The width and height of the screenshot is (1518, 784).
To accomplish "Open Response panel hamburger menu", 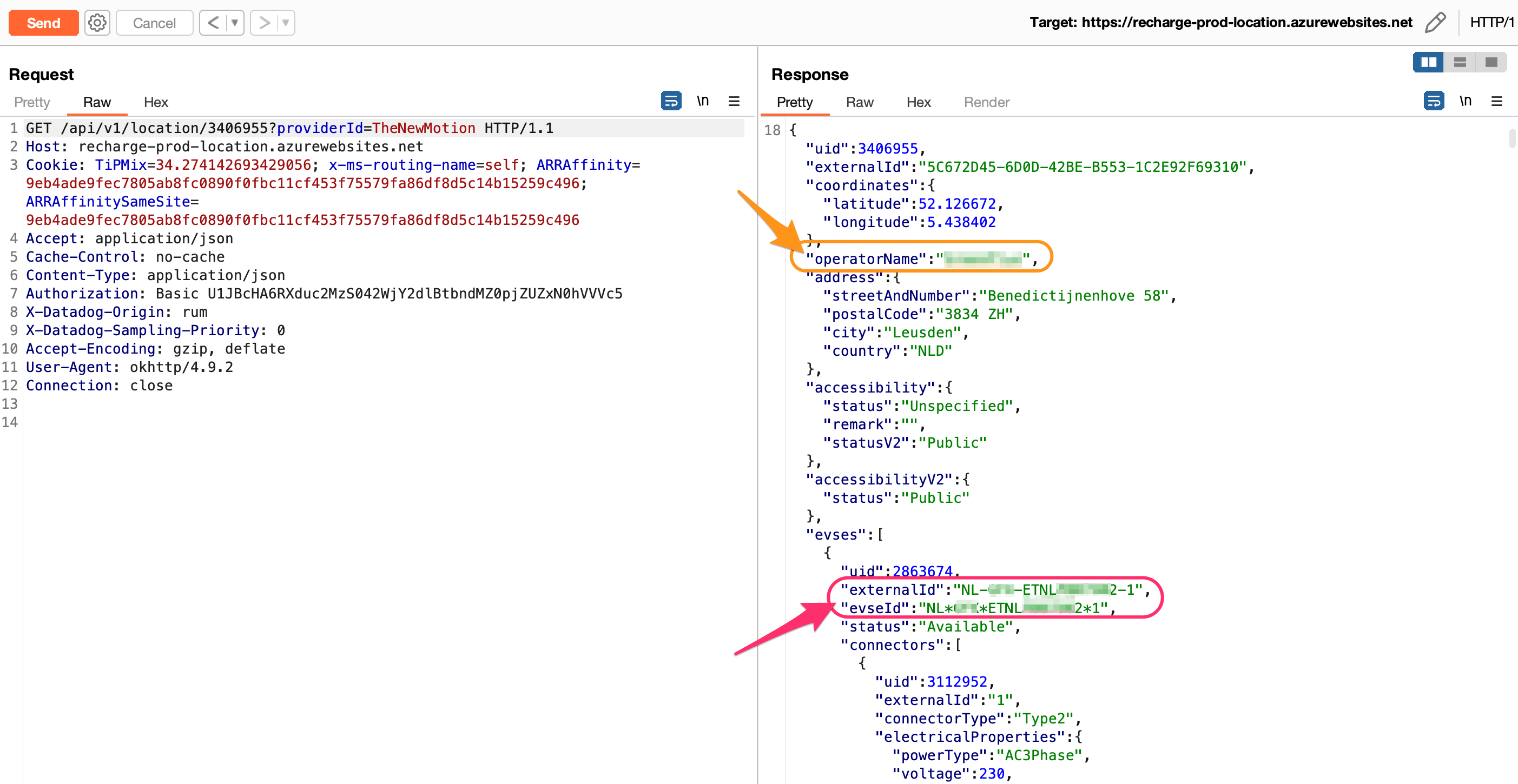I will 1496,101.
